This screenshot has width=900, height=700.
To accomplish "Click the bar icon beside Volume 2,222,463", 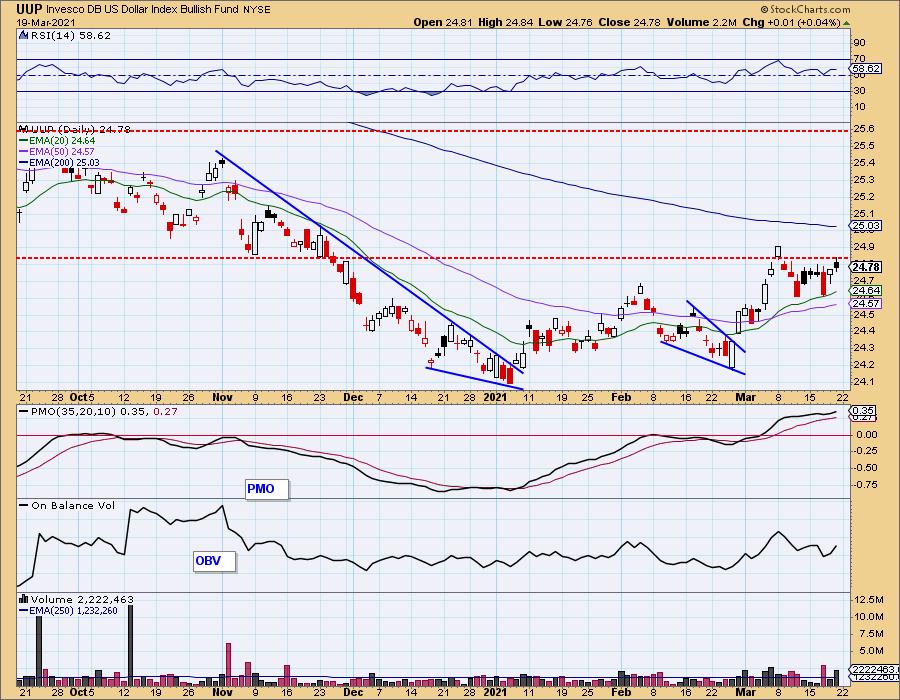I will [23, 600].
